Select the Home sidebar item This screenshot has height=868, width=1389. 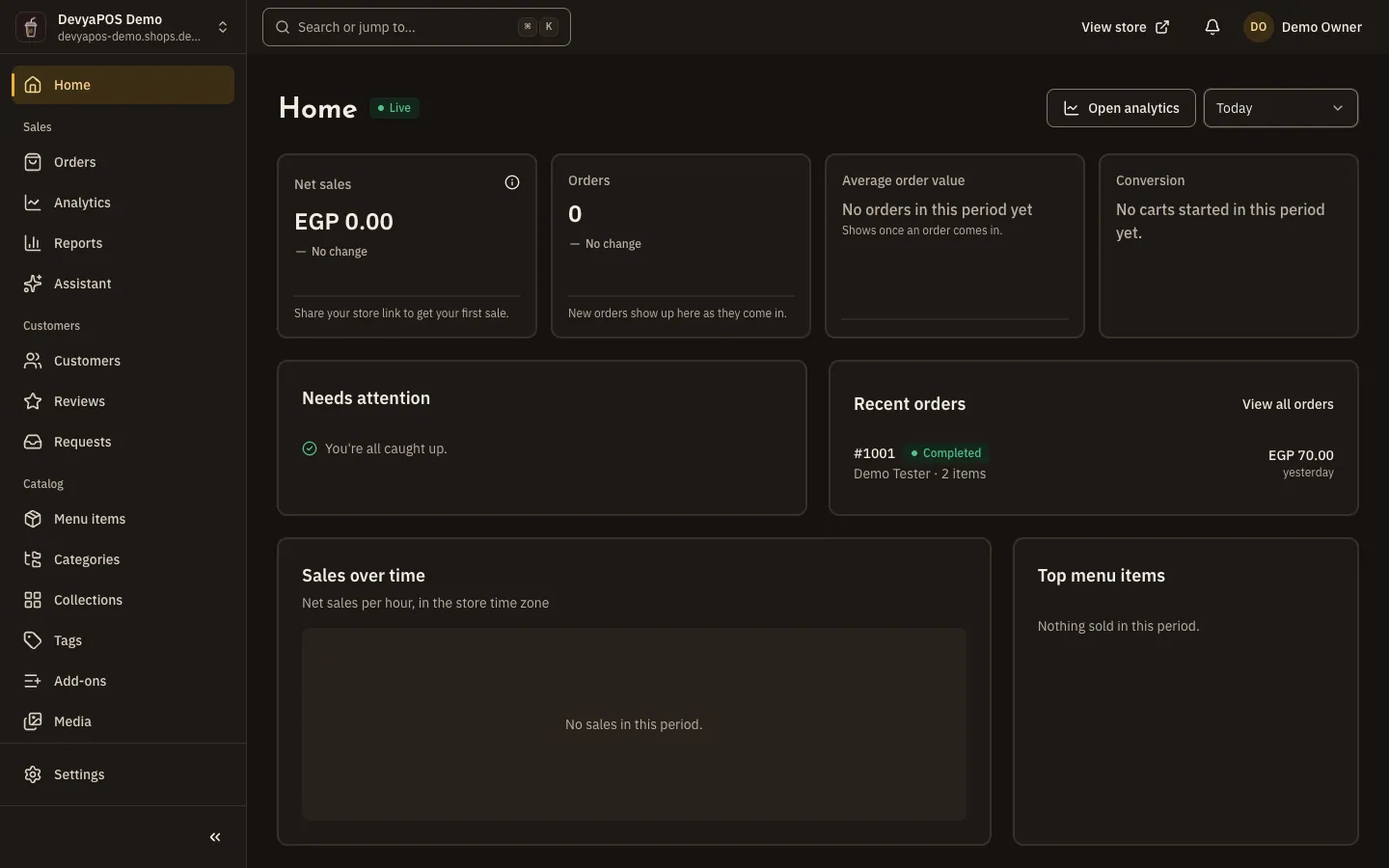coord(123,85)
